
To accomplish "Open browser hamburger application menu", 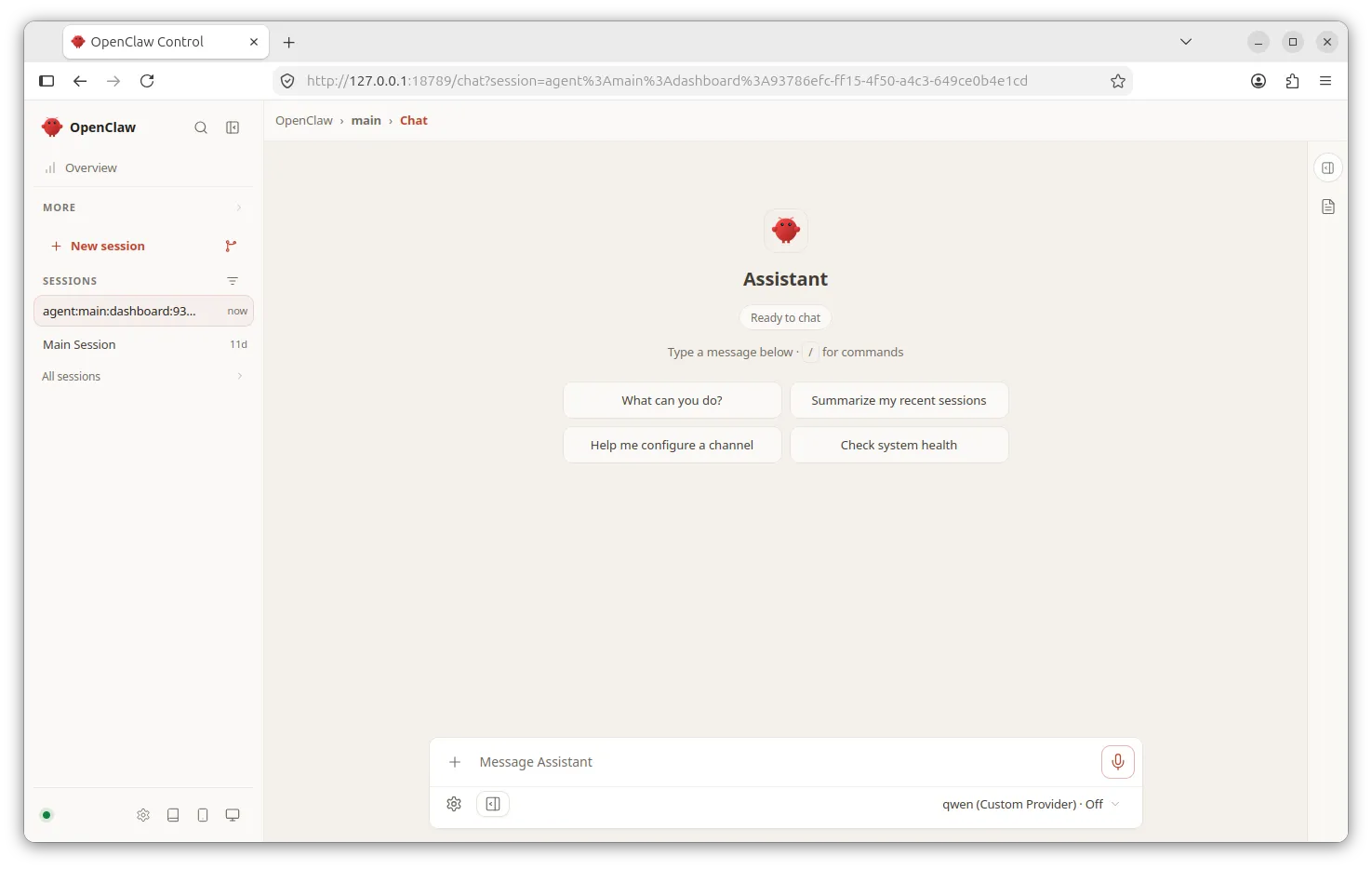I will pos(1325,81).
